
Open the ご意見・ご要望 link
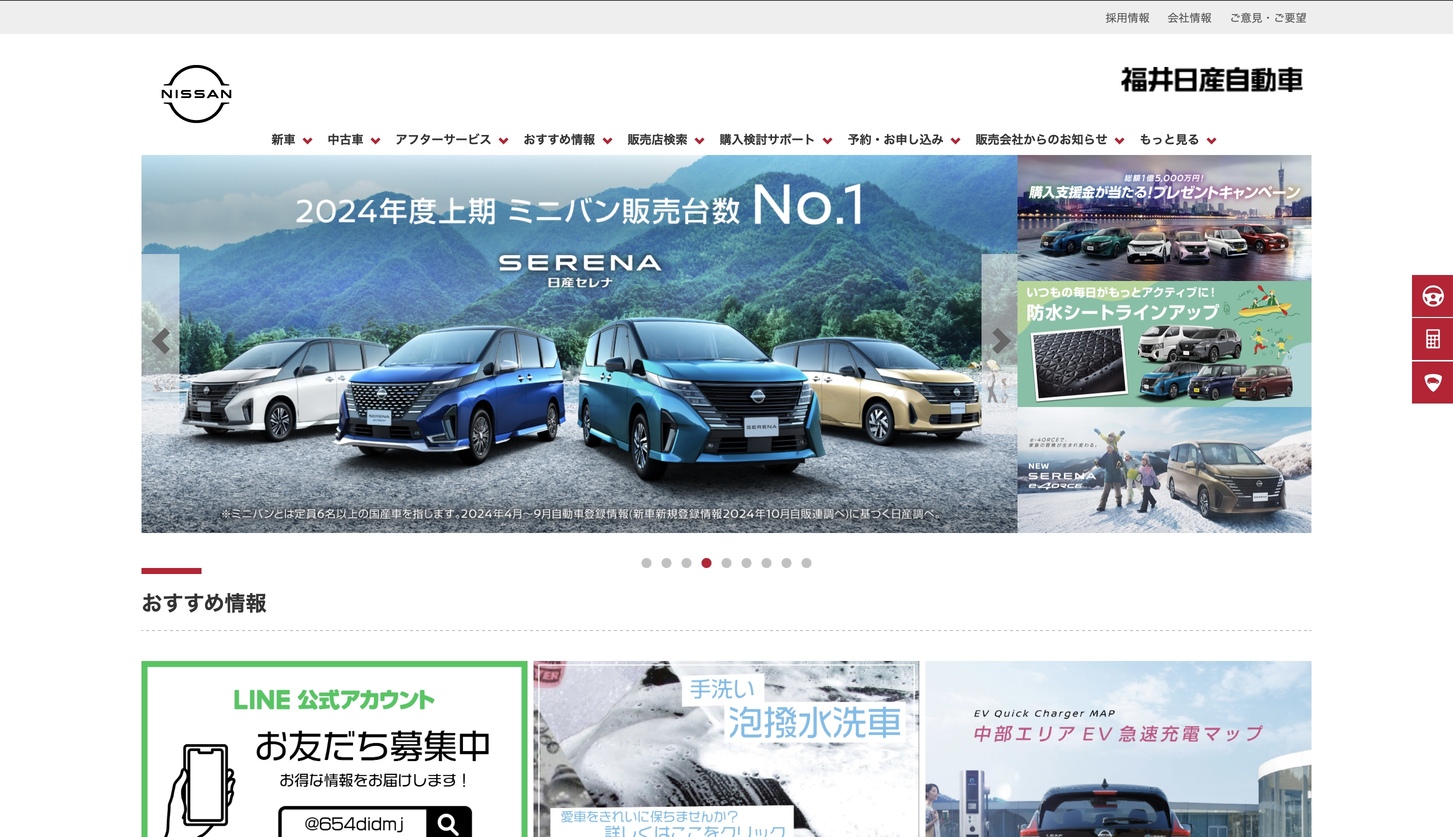coord(1268,18)
